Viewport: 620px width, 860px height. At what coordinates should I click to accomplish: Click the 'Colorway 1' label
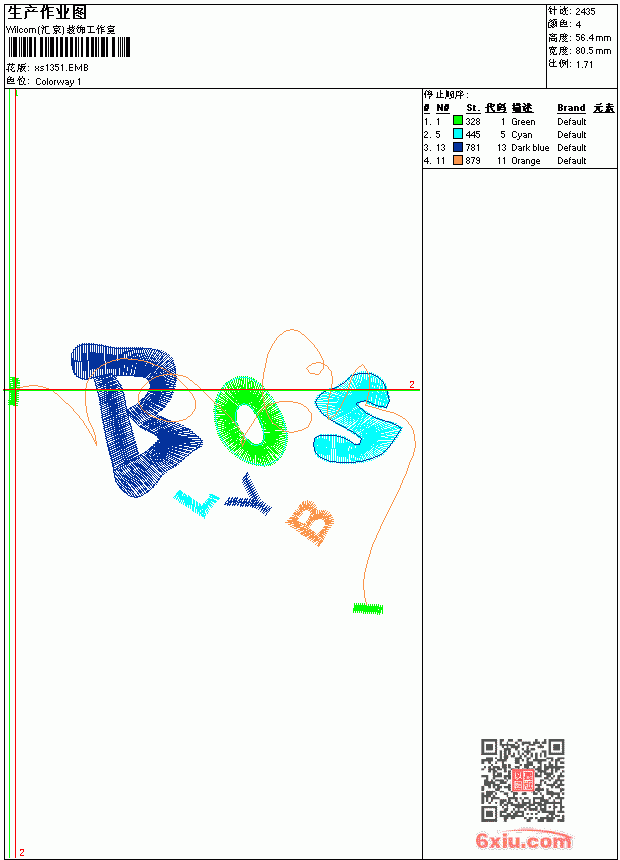(x=58, y=82)
